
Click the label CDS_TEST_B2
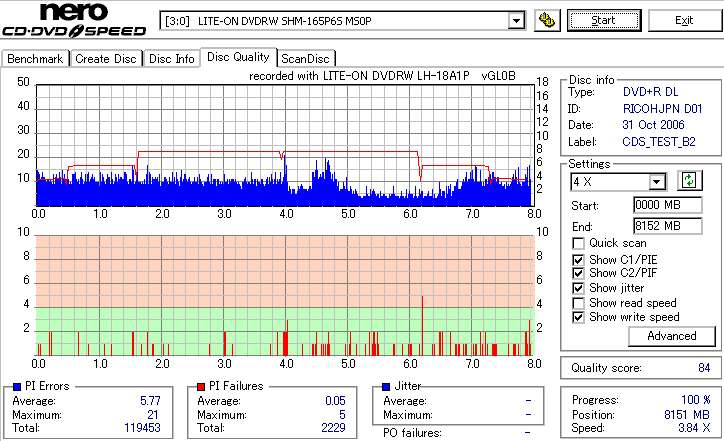click(x=659, y=142)
